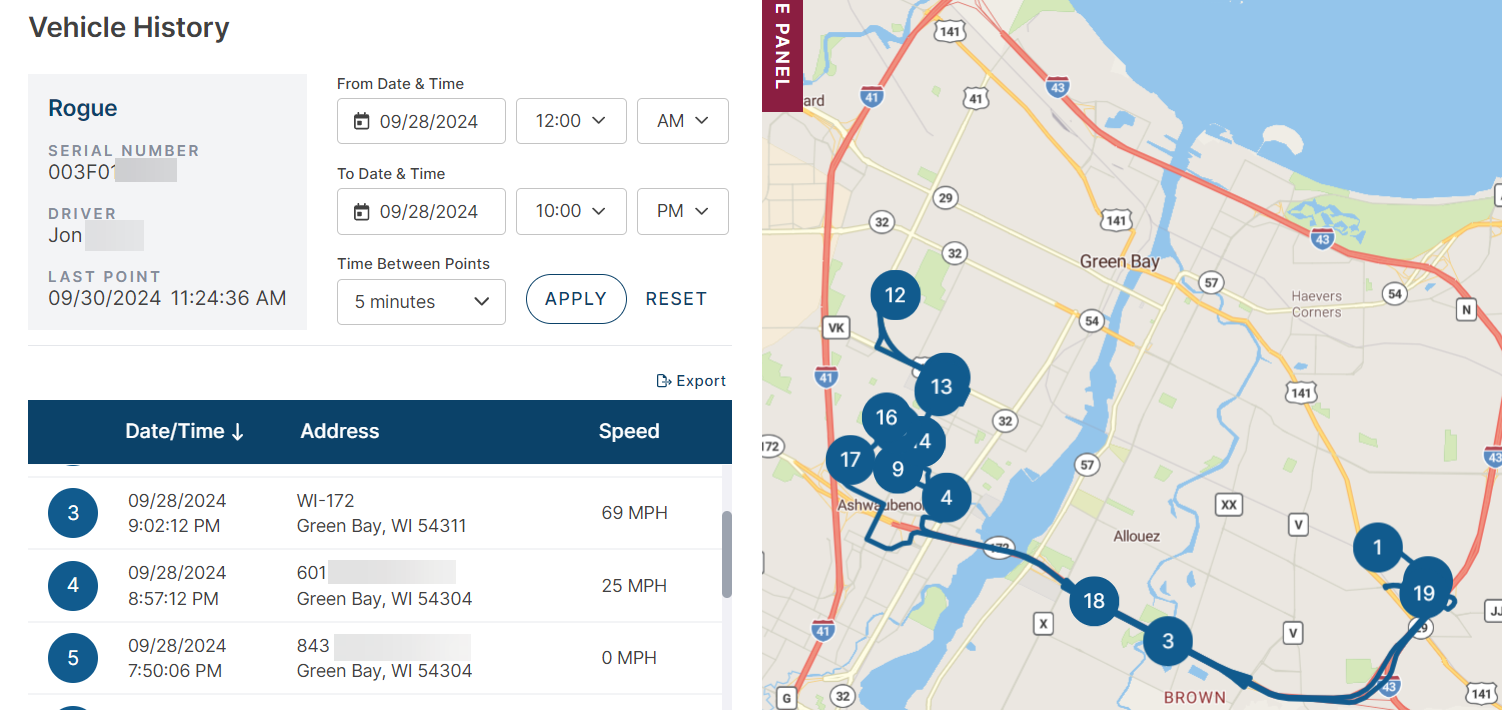Click the Address column header
The height and width of the screenshot is (710, 1502).
(340, 431)
